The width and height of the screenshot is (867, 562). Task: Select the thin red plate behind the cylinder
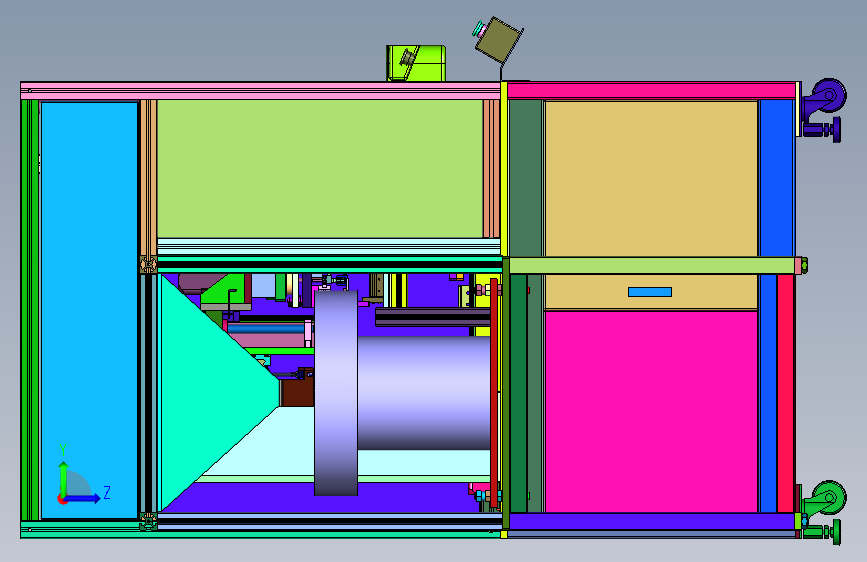494,393
